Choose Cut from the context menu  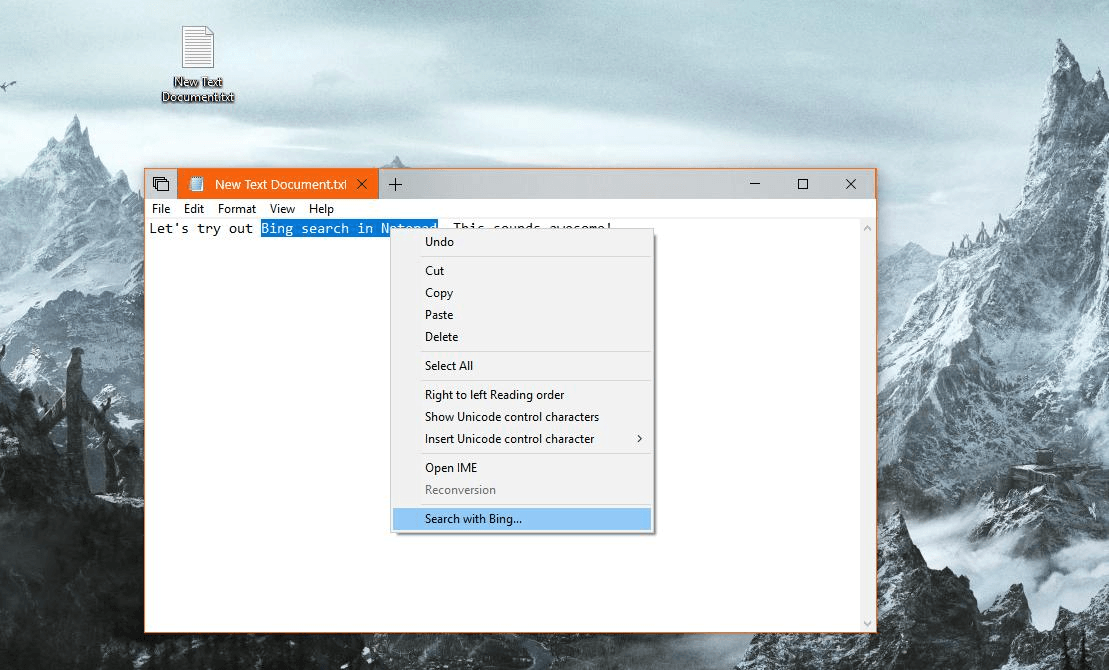(x=522, y=271)
